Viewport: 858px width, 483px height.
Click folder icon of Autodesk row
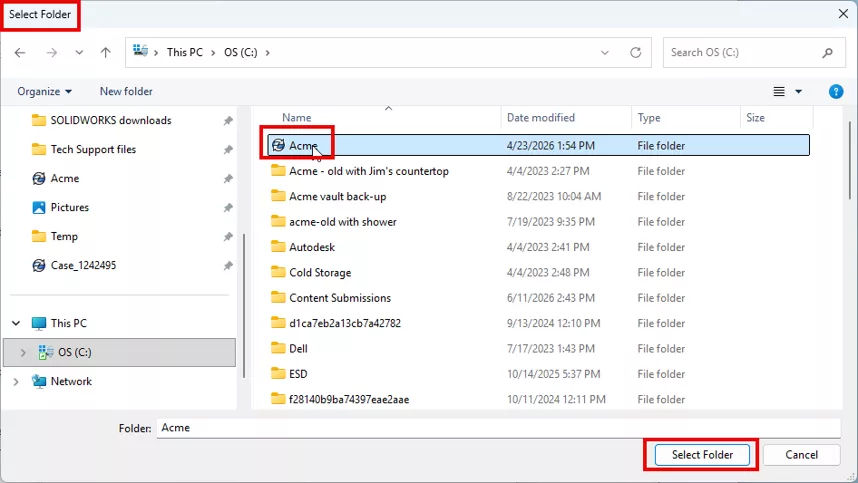pyautogui.click(x=278, y=247)
